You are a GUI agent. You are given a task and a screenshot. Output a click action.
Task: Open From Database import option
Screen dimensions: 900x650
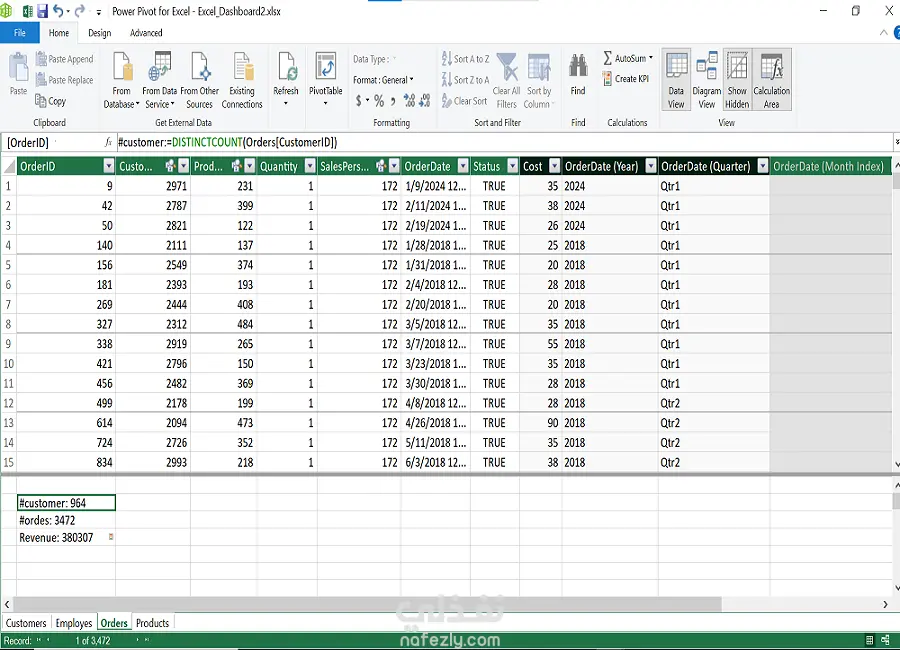121,80
